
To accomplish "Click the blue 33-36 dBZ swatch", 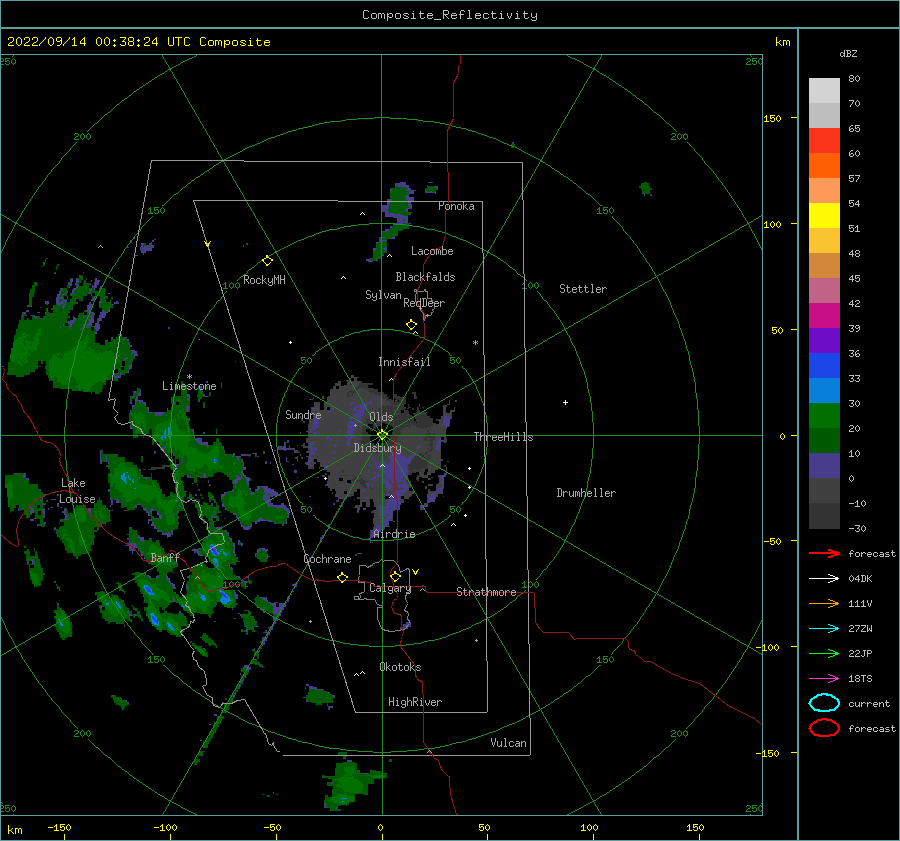I will point(824,366).
